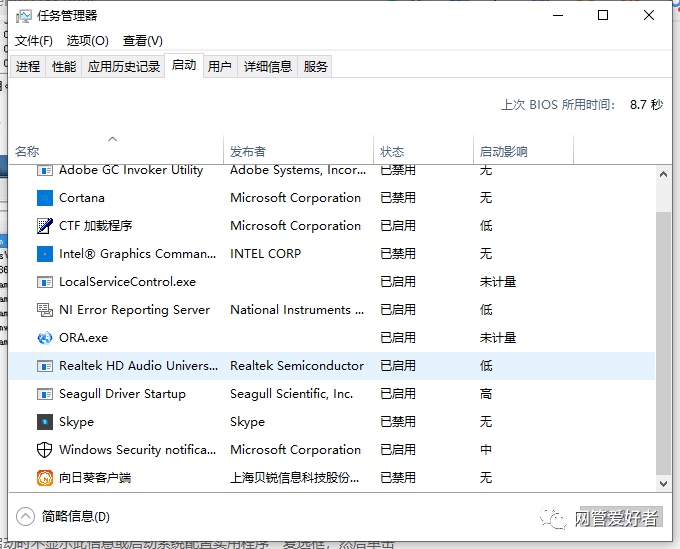Select the 启动 tab
Viewport: 680px width, 549px height.
click(184, 65)
